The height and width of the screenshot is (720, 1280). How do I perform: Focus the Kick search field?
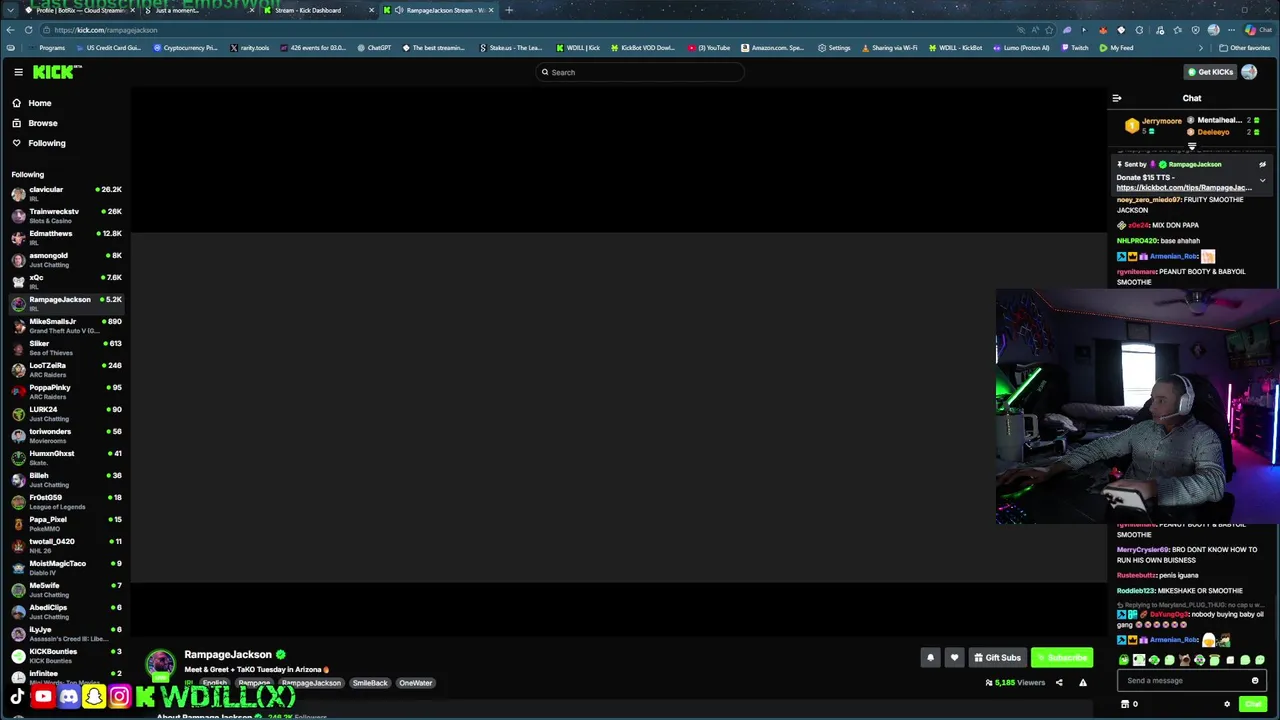(x=640, y=72)
